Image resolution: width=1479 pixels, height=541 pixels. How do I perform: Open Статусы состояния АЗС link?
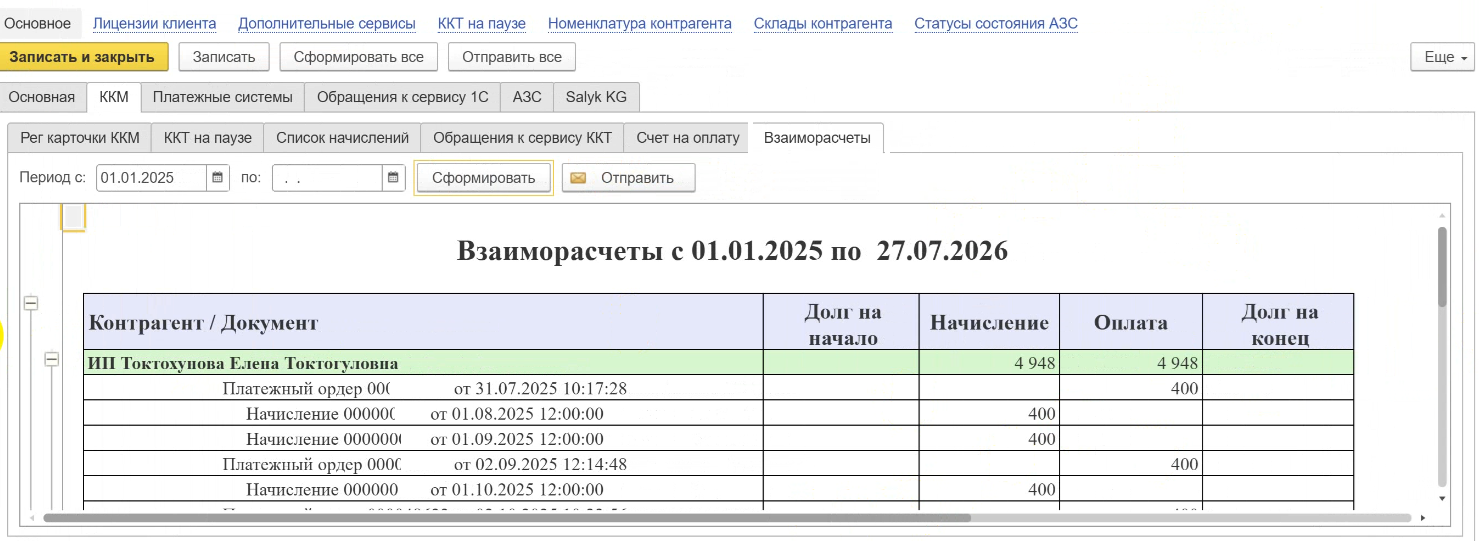coord(996,23)
